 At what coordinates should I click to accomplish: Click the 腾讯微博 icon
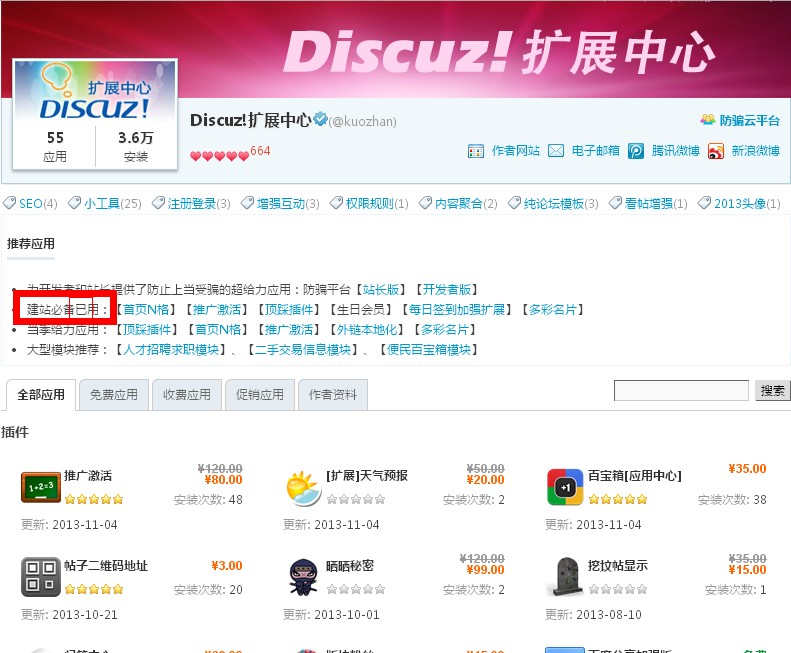636,151
